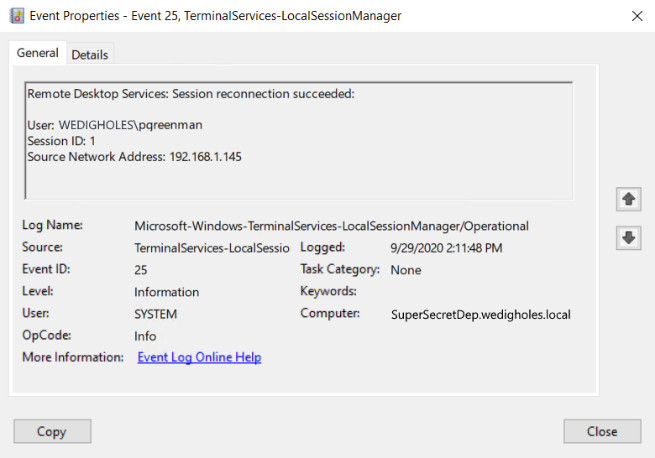Click the up arrow for previous event
The image size is (655, 458).
click(628, 199)
